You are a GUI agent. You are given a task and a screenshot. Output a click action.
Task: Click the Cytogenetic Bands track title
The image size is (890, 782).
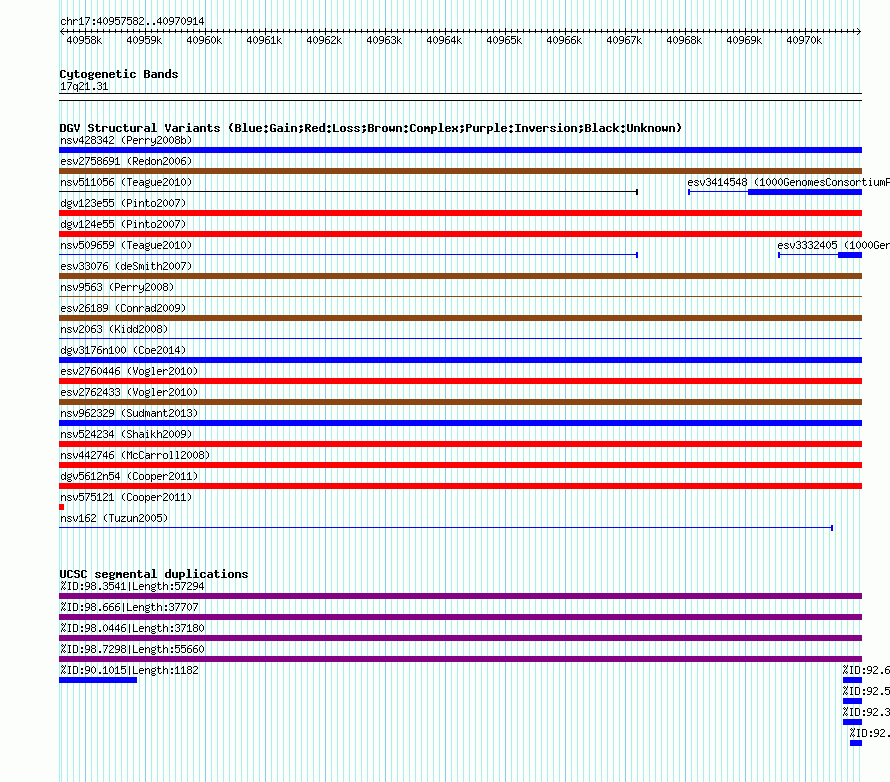(x=119, y=74)
